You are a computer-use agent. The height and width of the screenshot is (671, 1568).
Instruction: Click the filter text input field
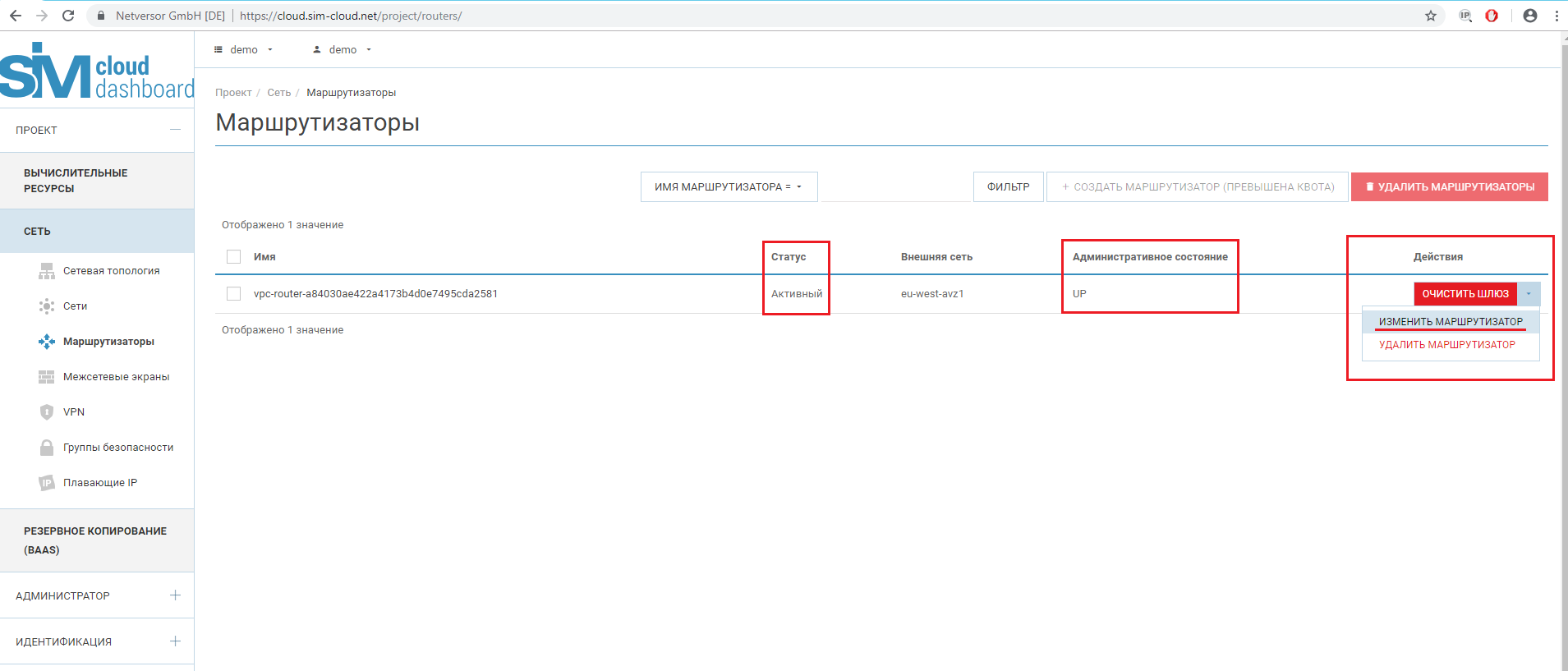coord(895,187)
